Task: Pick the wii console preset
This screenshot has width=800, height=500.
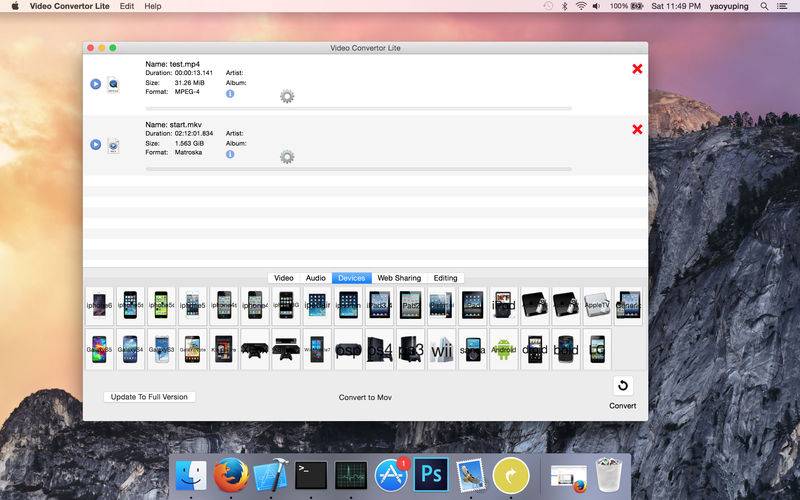Action: [x=442, y=349]
